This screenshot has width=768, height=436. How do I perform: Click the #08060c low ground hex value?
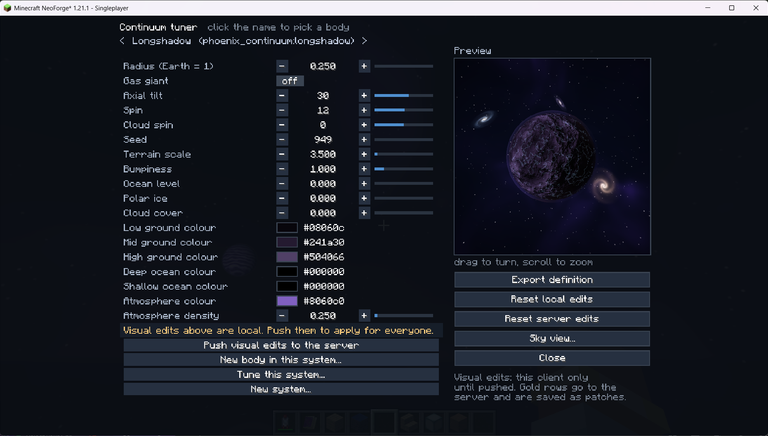tap(324, 228)
